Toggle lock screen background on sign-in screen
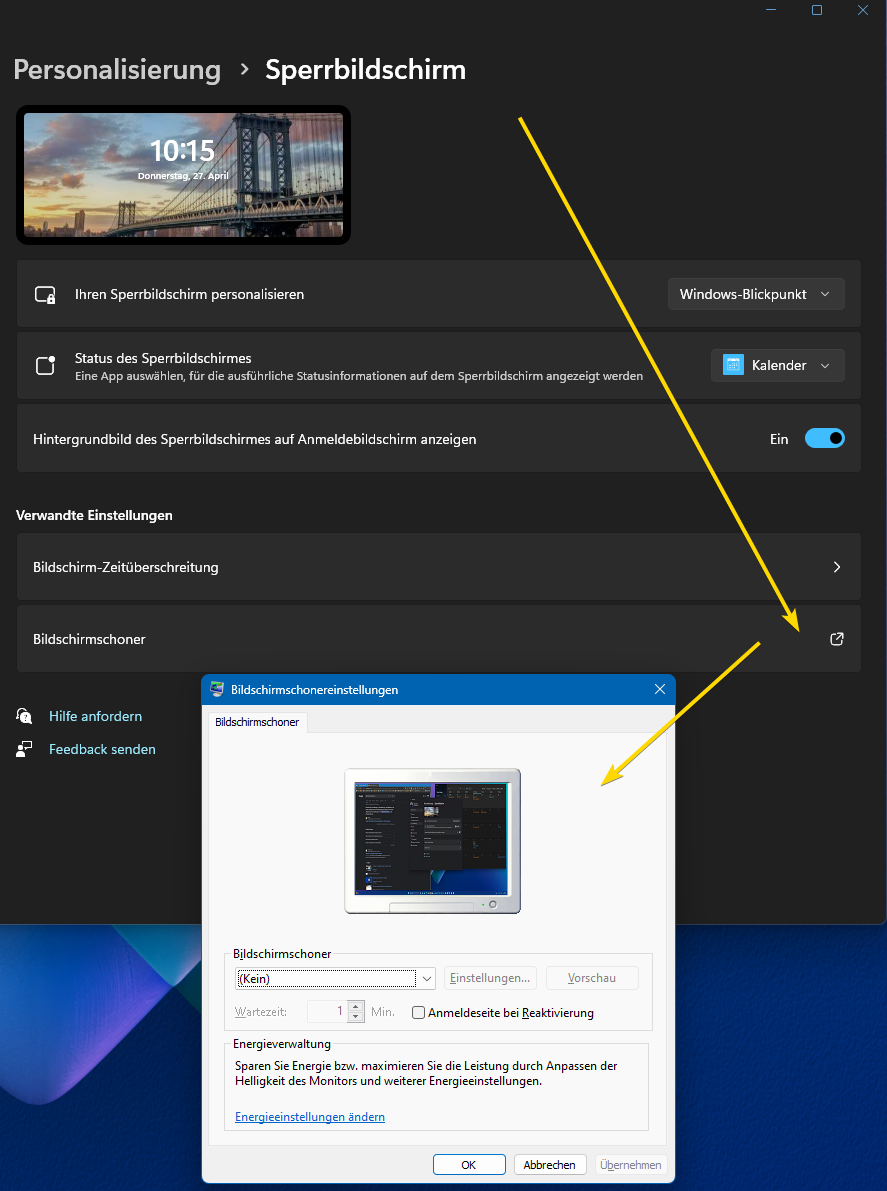 tap(825, 439)
